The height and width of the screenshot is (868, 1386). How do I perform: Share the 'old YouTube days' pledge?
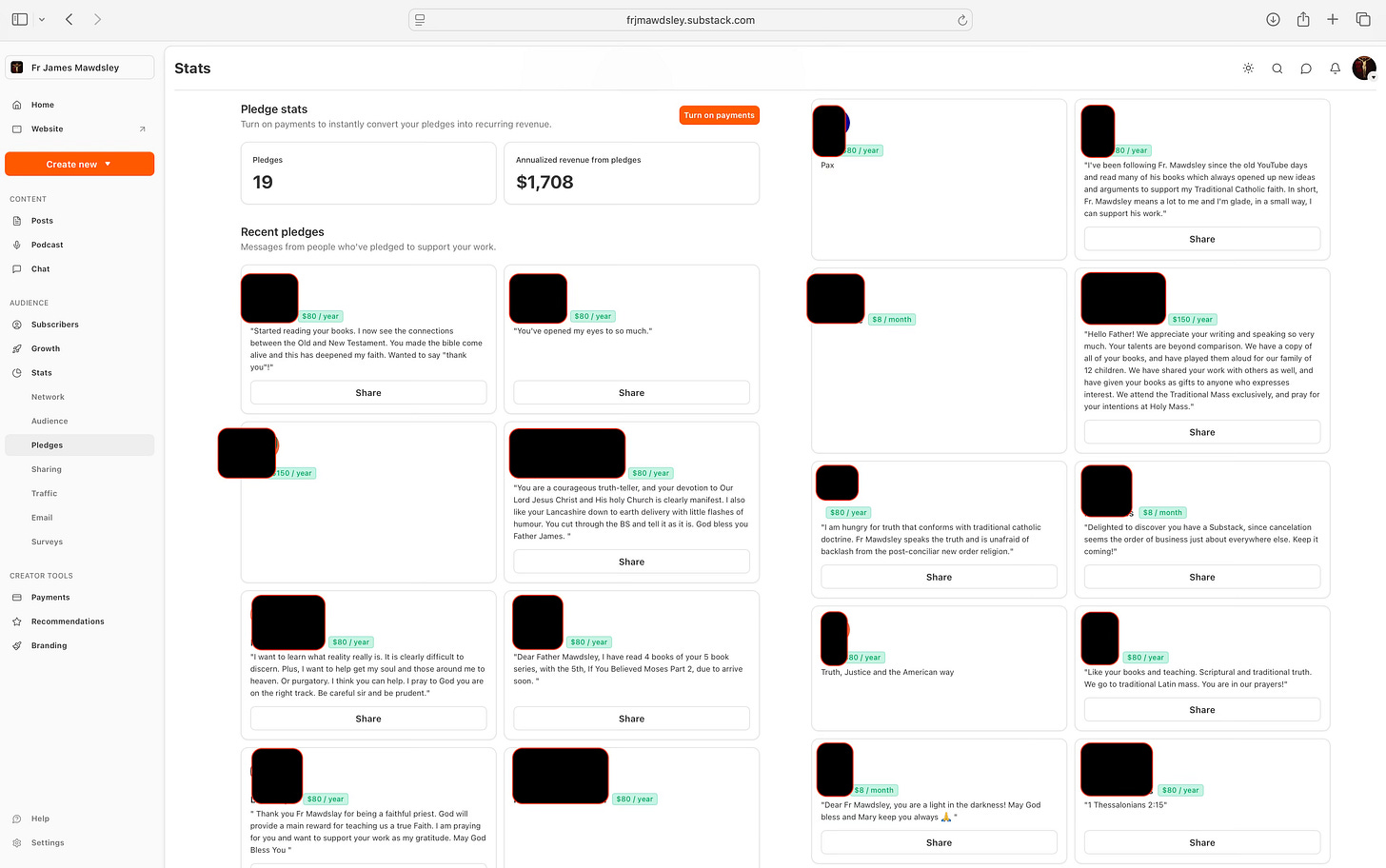pos(1202,239)
